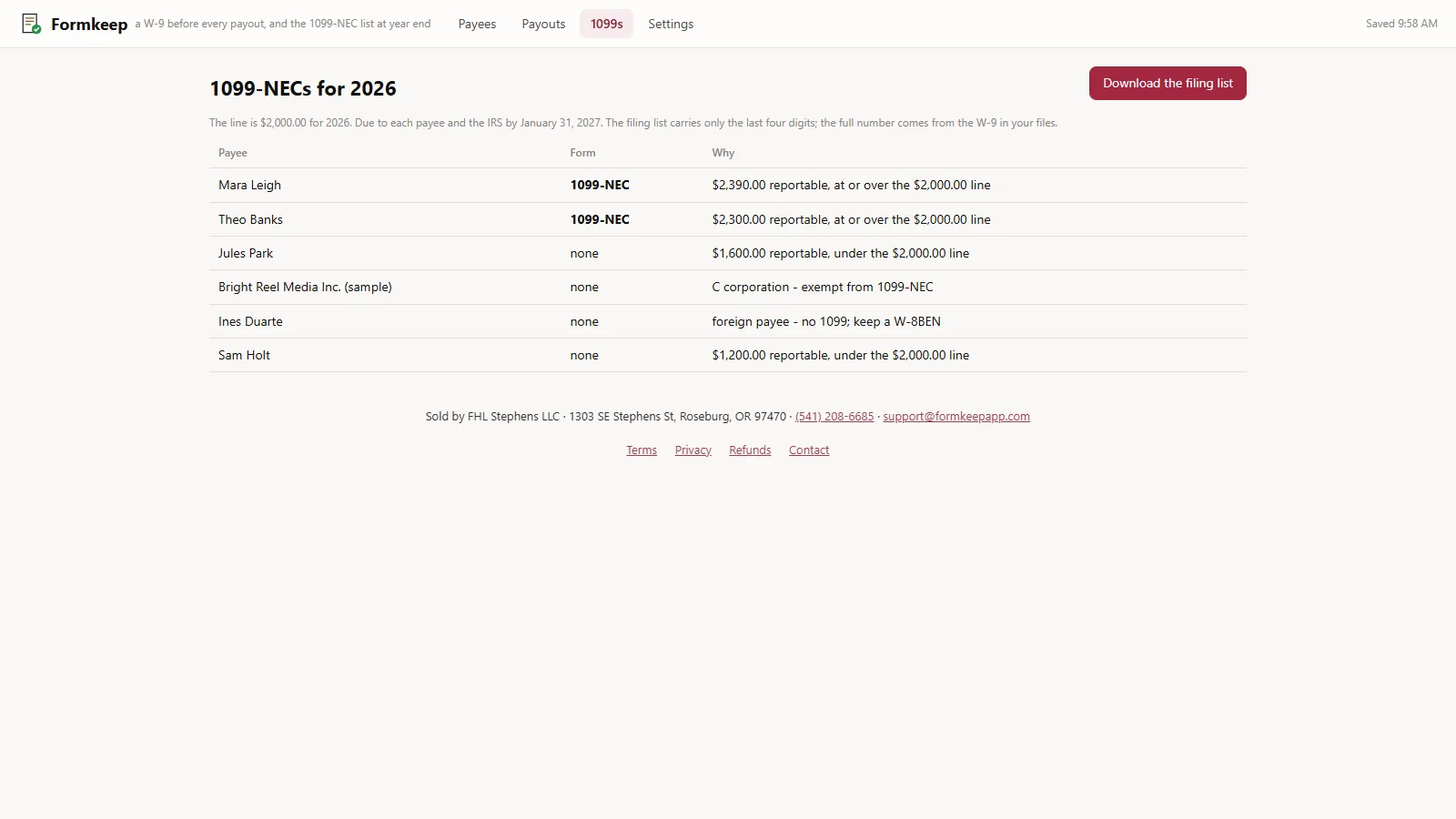Screen dimensions: 1456x819
Task: Click the none form cell for Sam Holt
Action: pyautogui.click(x=584, y=355)
